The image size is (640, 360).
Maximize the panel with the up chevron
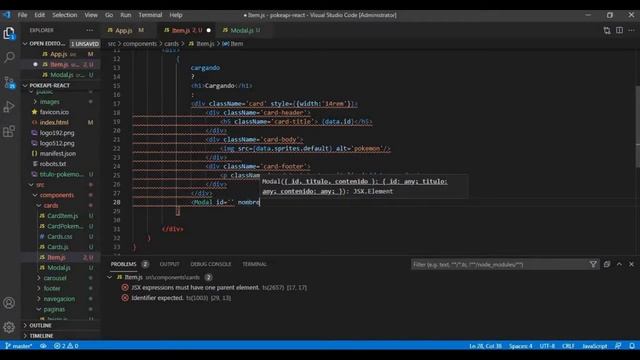click(619, 264)
